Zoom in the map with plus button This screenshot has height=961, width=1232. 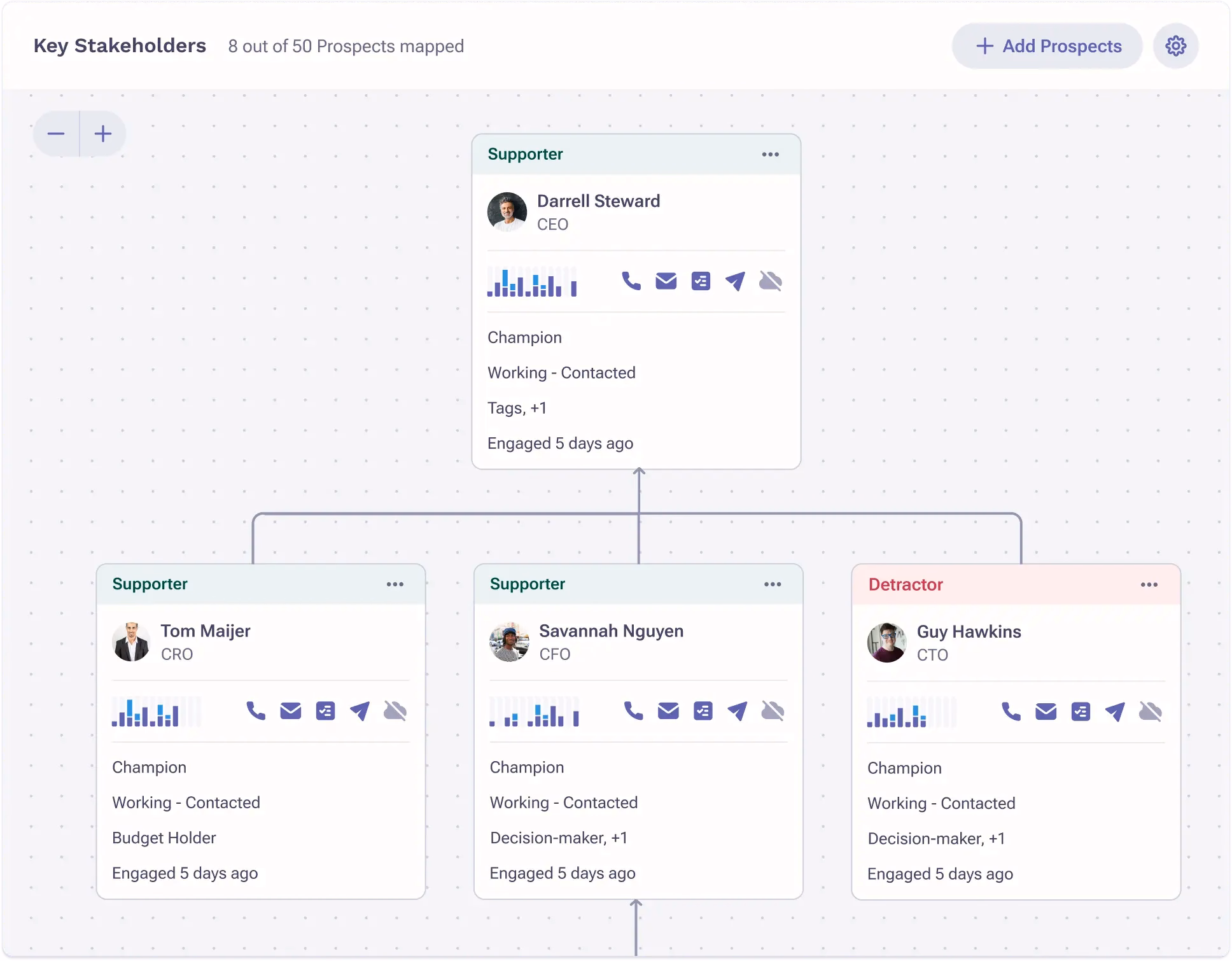103,134
